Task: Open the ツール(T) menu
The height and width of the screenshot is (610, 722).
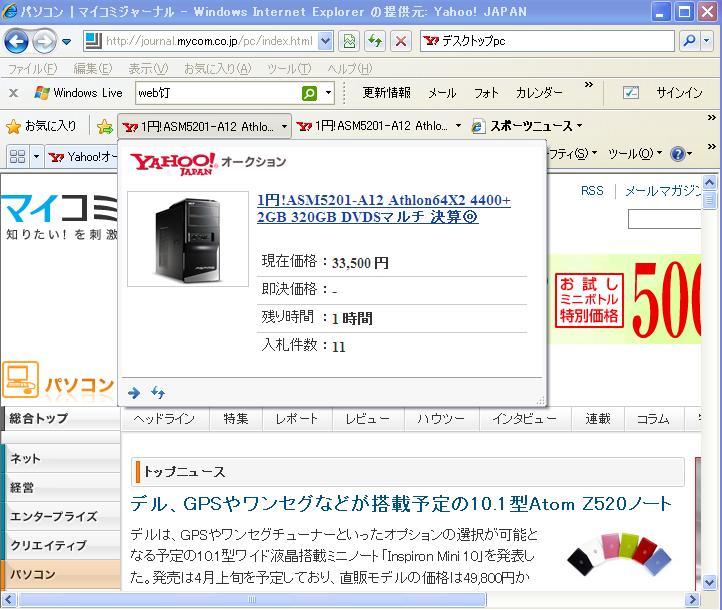Action: click(289, 69)
